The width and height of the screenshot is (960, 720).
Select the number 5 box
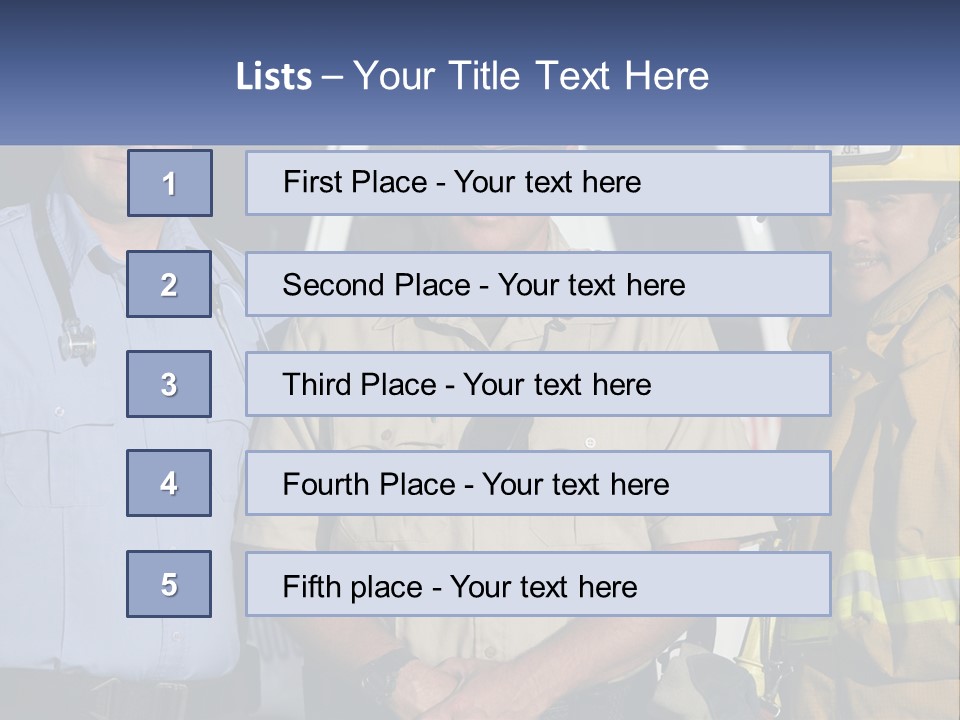[x=169, y=584]
